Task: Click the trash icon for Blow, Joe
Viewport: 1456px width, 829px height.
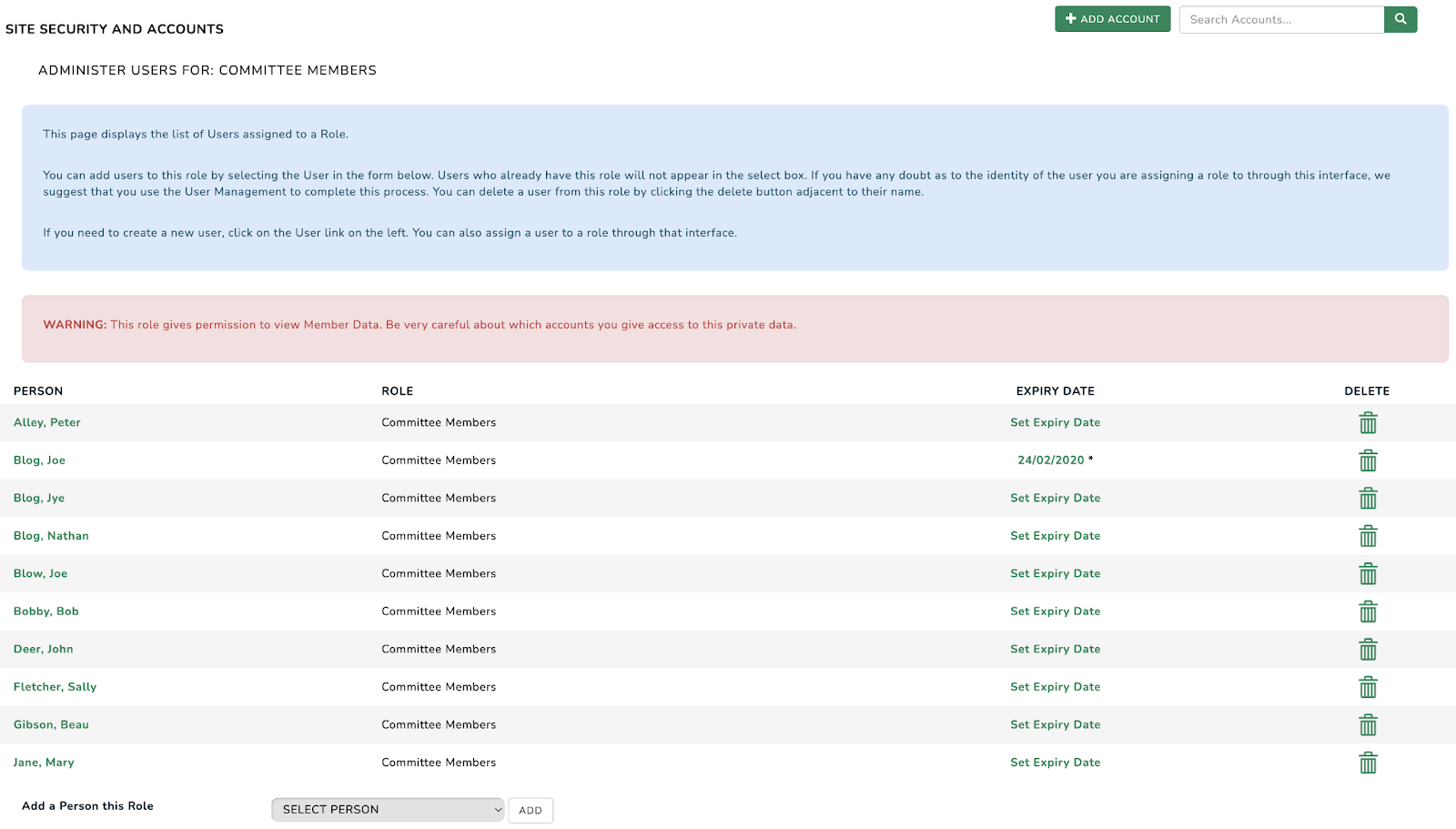Action: click(x=1367, y=574)
